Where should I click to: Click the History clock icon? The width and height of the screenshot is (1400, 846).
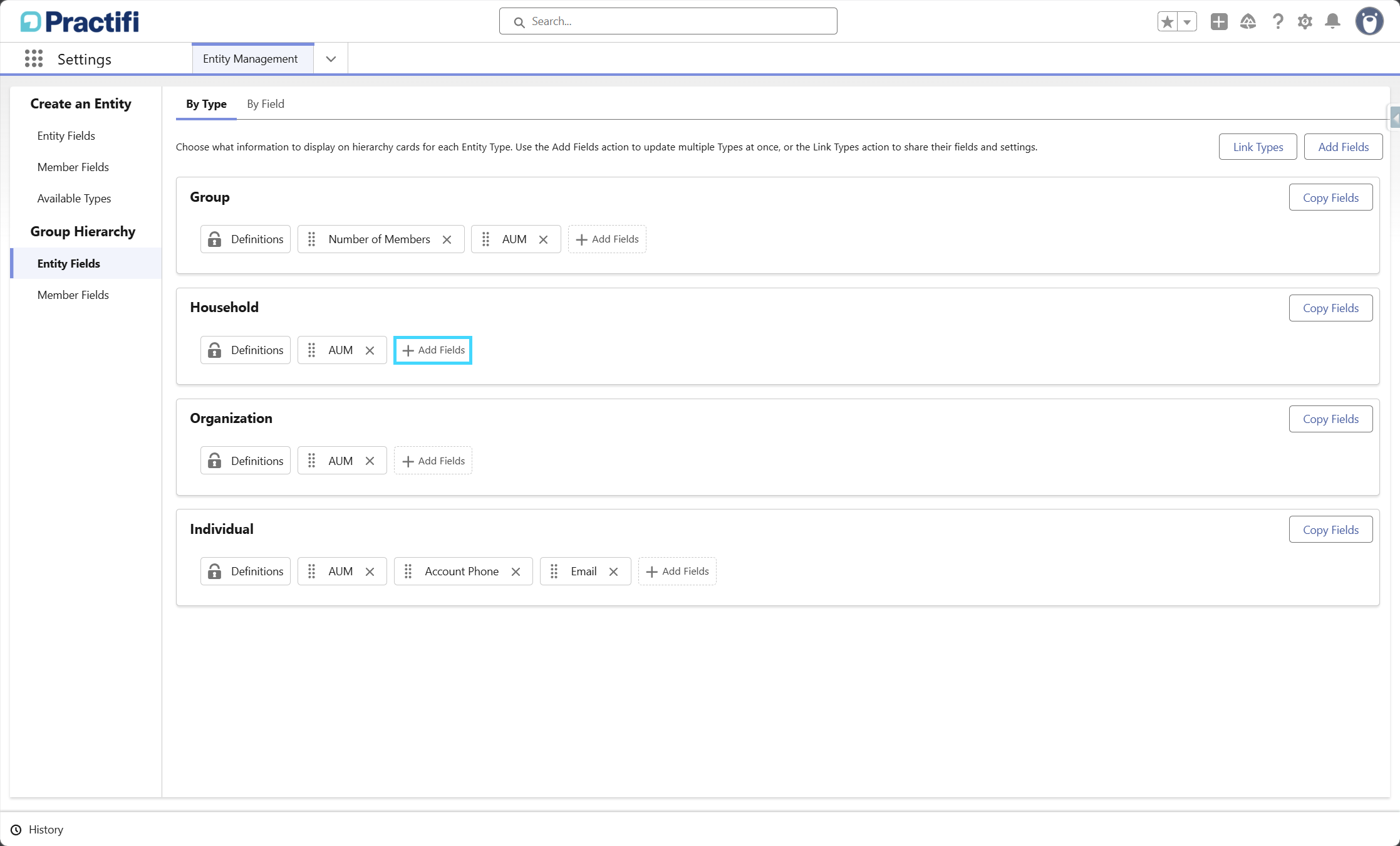pyautogui.click(x=16, y=830)
